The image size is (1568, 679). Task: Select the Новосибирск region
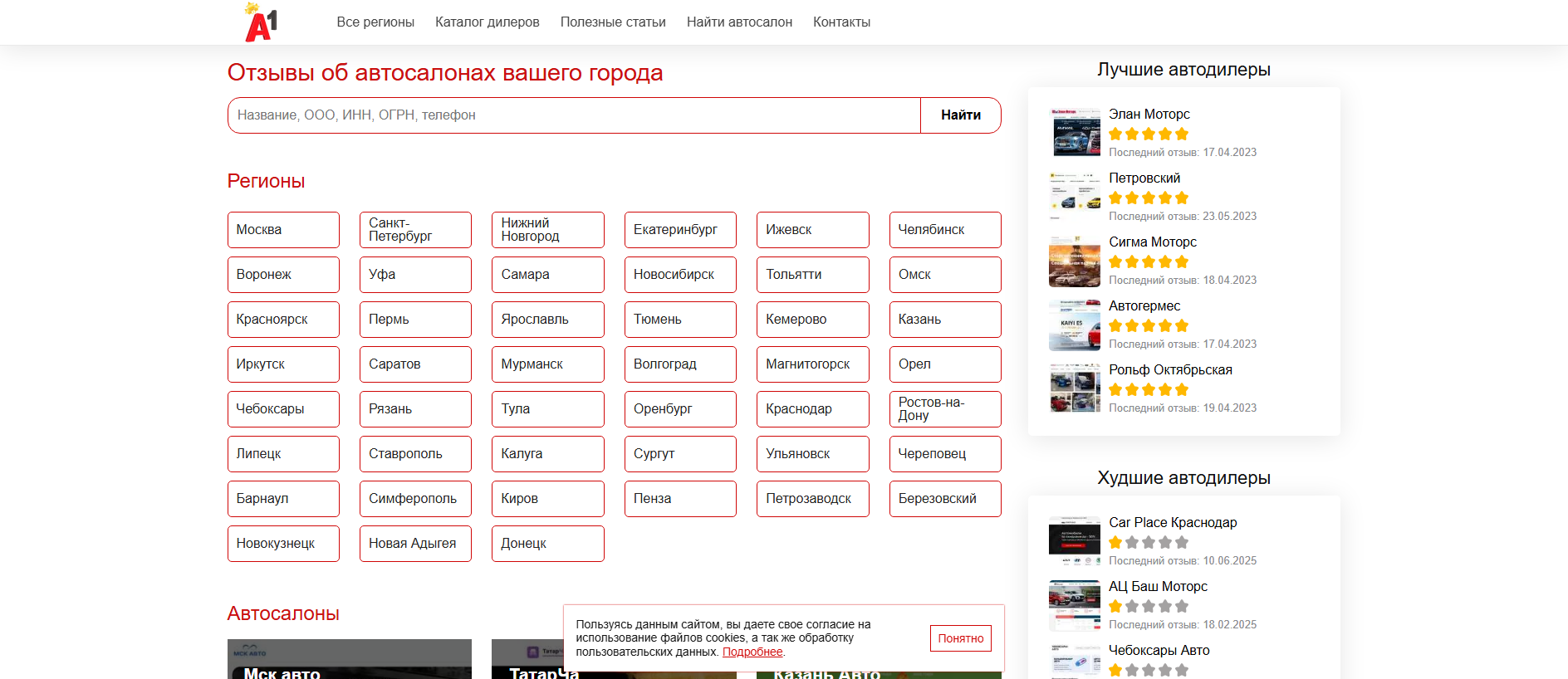click(x=680, y=275)
